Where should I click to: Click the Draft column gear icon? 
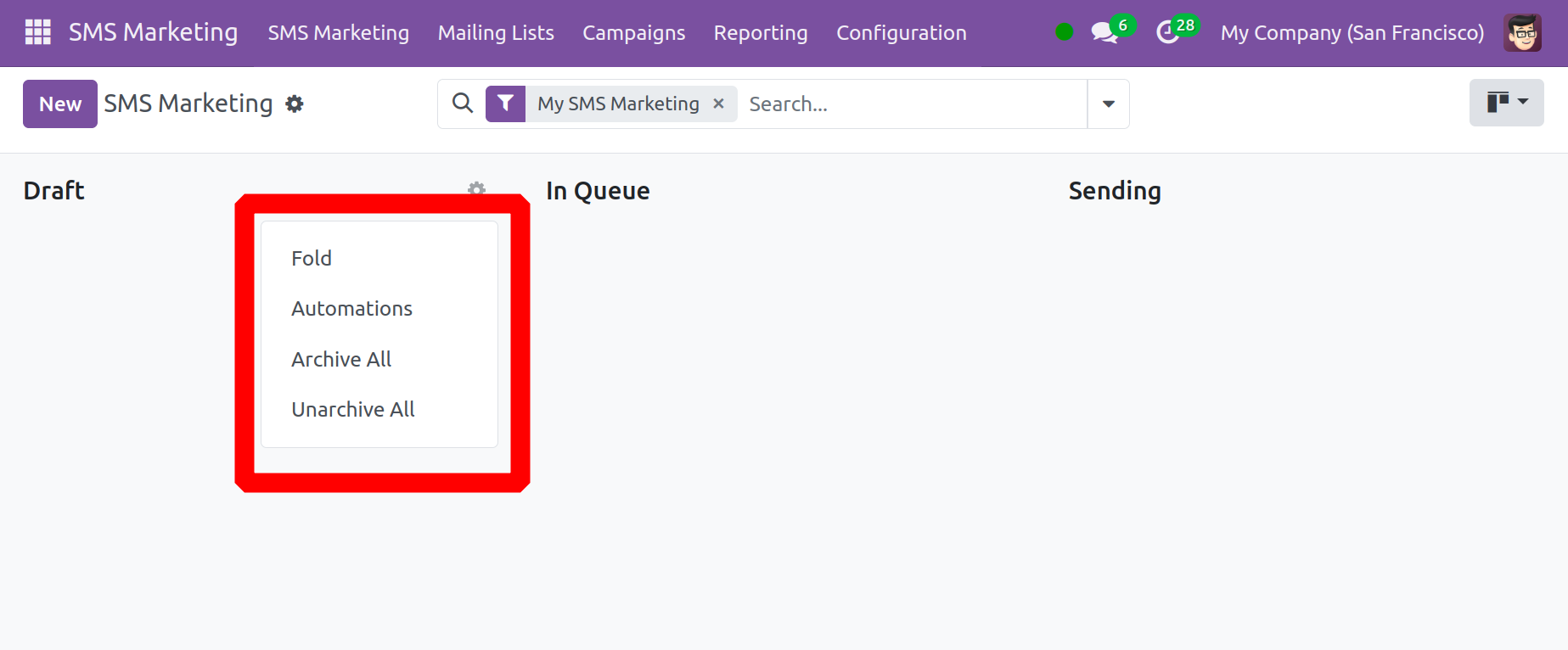[476, 188]
